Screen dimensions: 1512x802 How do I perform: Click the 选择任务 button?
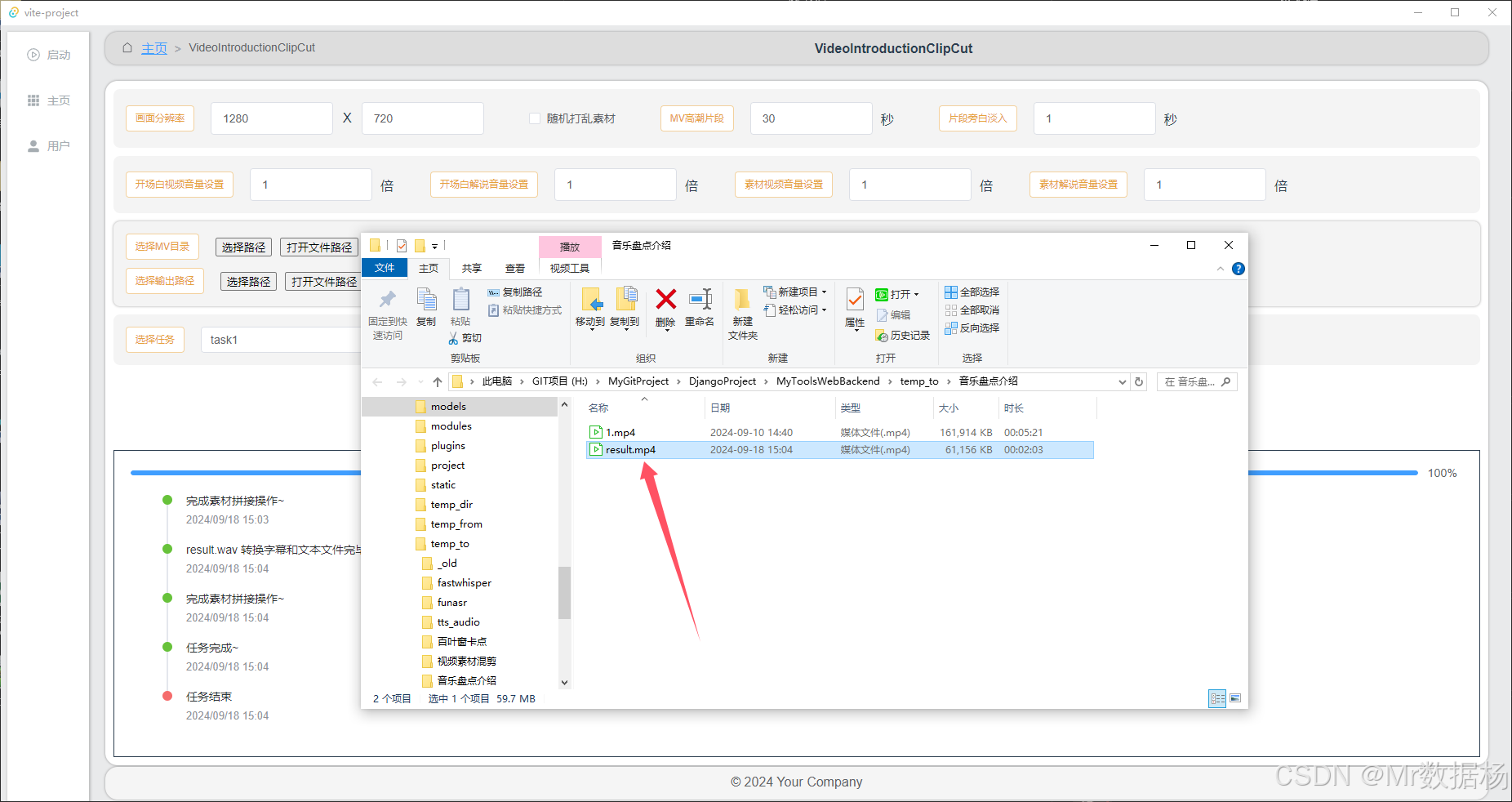(x=155, y=340)
